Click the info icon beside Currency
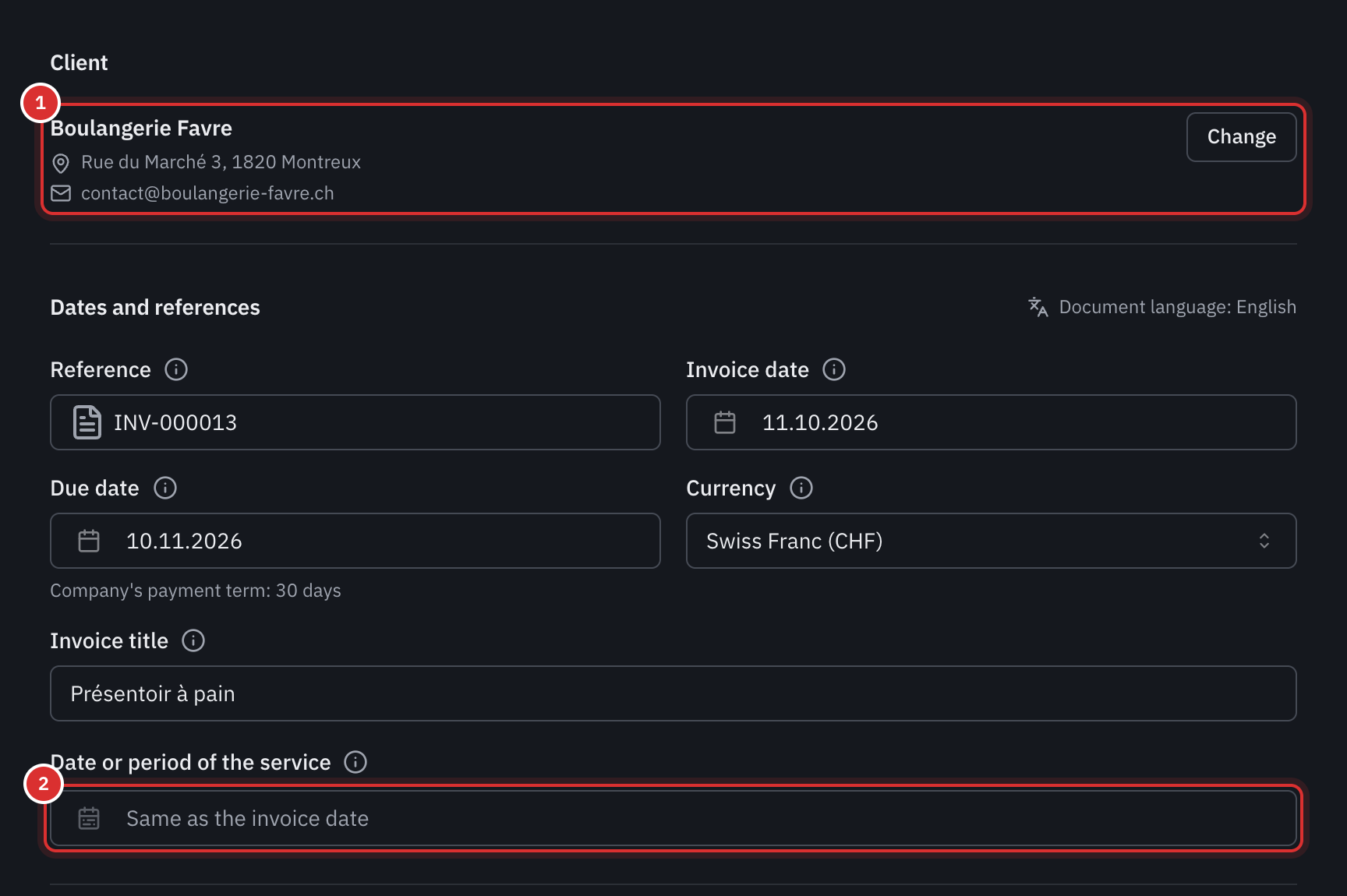The height and width of the screenshot is (896, 1347). pyautogui.click(x=801, y=488)
